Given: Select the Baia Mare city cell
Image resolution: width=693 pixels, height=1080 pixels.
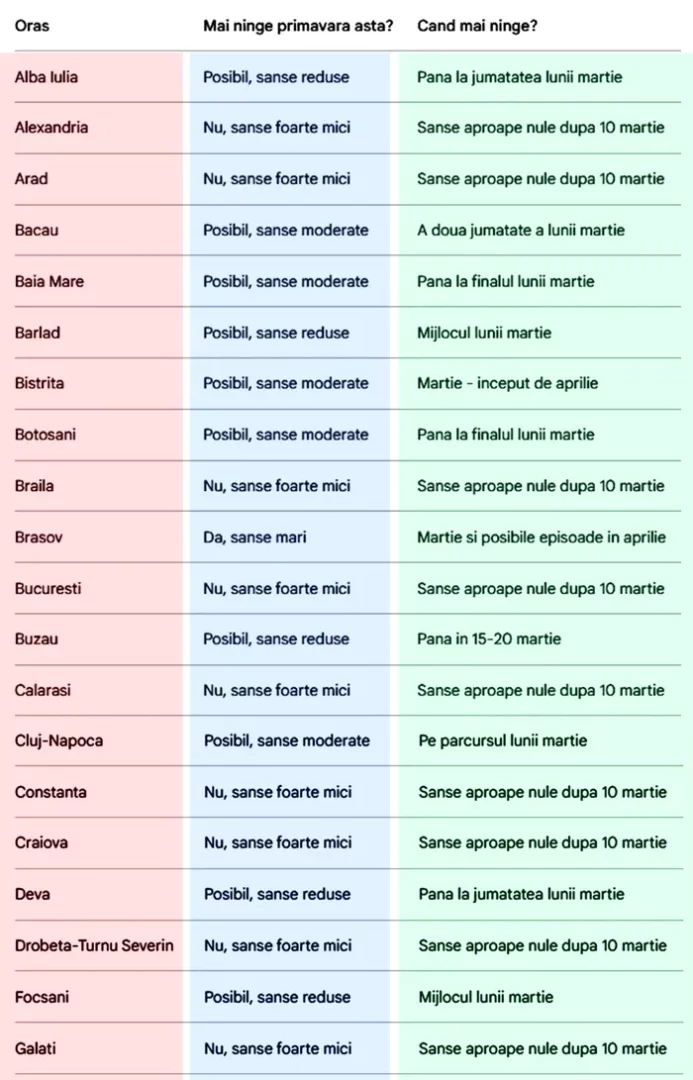Looking at the screenshot, I should [49, 281].
